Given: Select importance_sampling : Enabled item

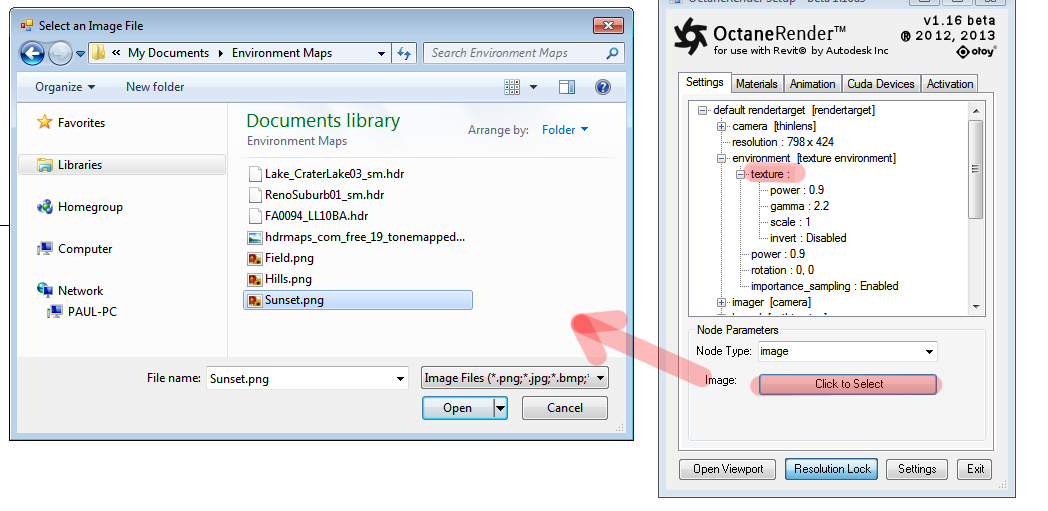Looking at the screenshot, I should 824,287.
